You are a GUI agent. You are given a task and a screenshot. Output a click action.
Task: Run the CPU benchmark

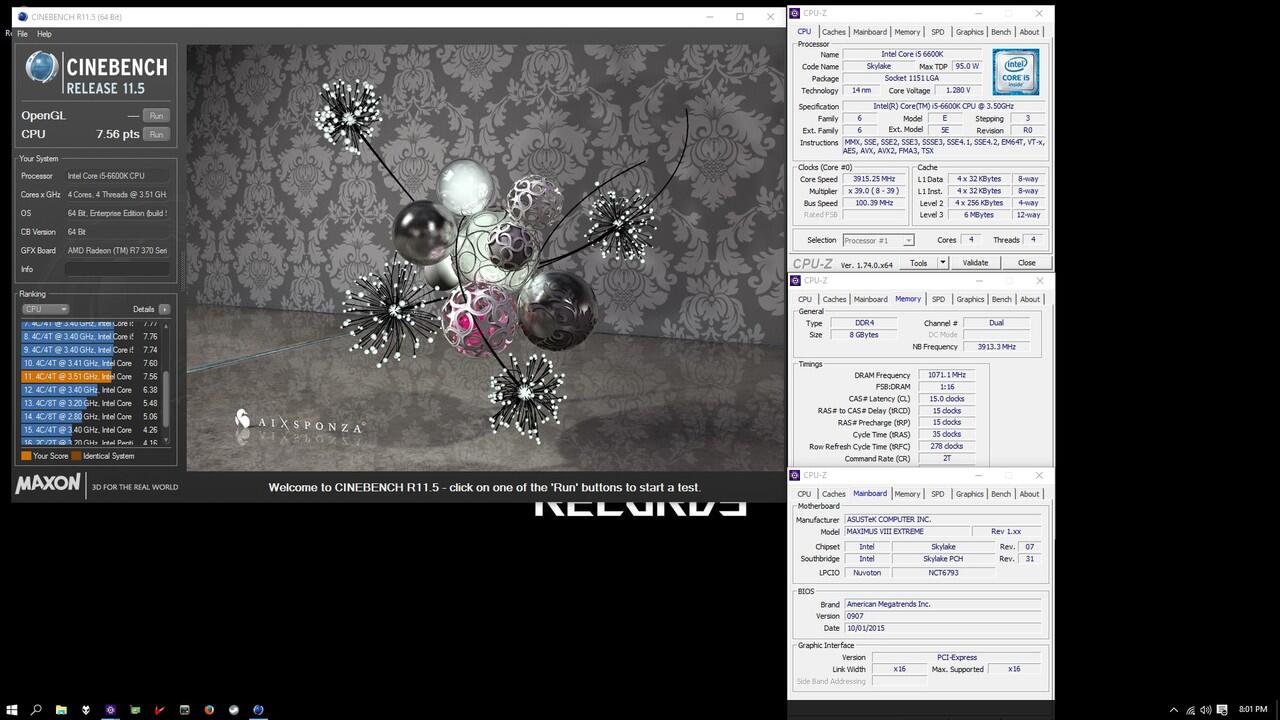point(155,134)
